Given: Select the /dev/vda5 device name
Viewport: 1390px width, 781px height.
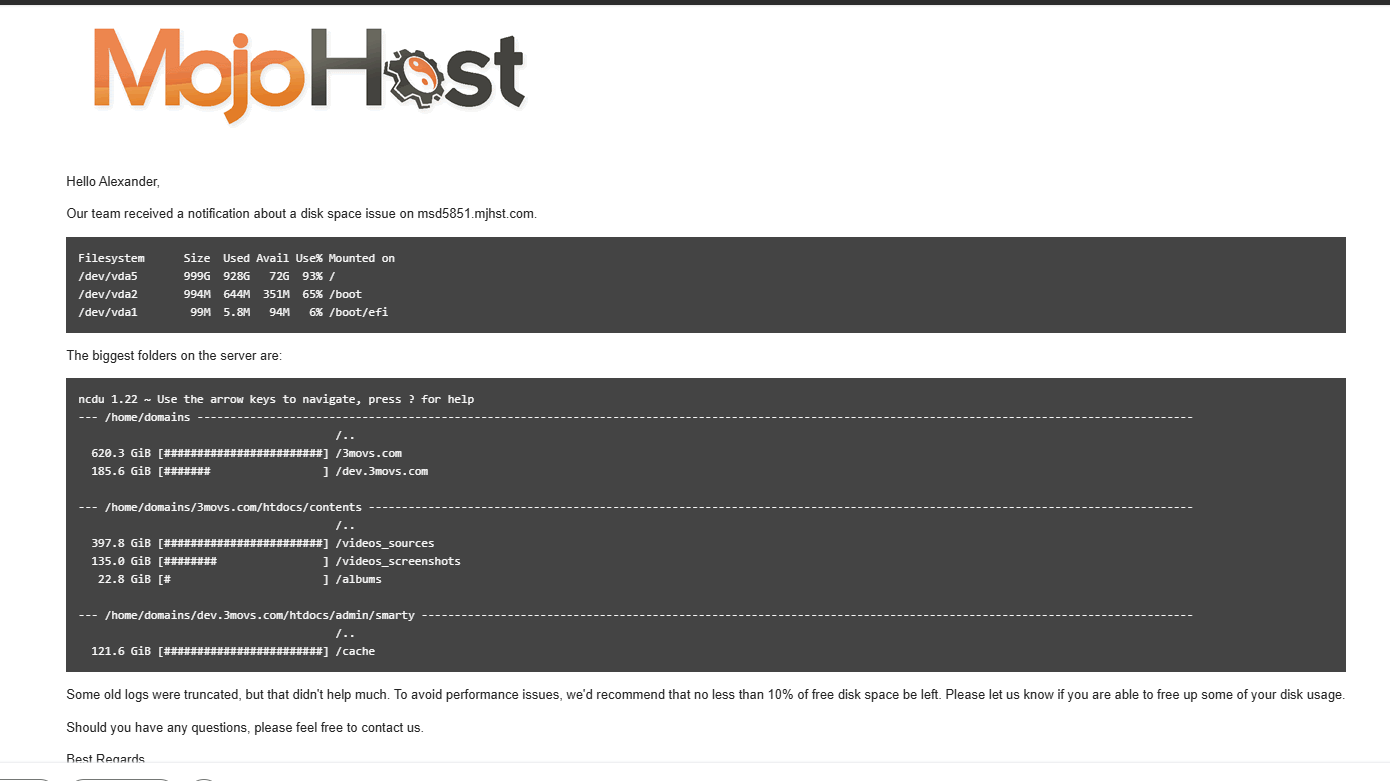Looking at the screenshot, I should [x=108, y=276].
